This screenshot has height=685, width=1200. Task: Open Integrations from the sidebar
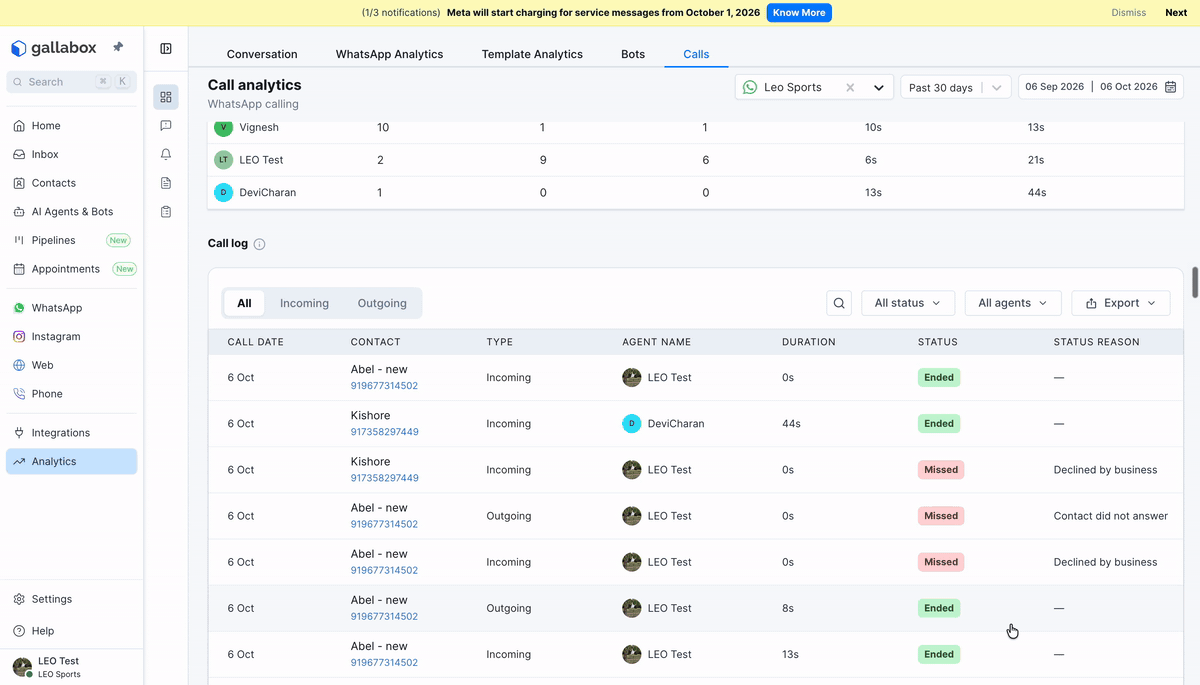pos(71,433)
